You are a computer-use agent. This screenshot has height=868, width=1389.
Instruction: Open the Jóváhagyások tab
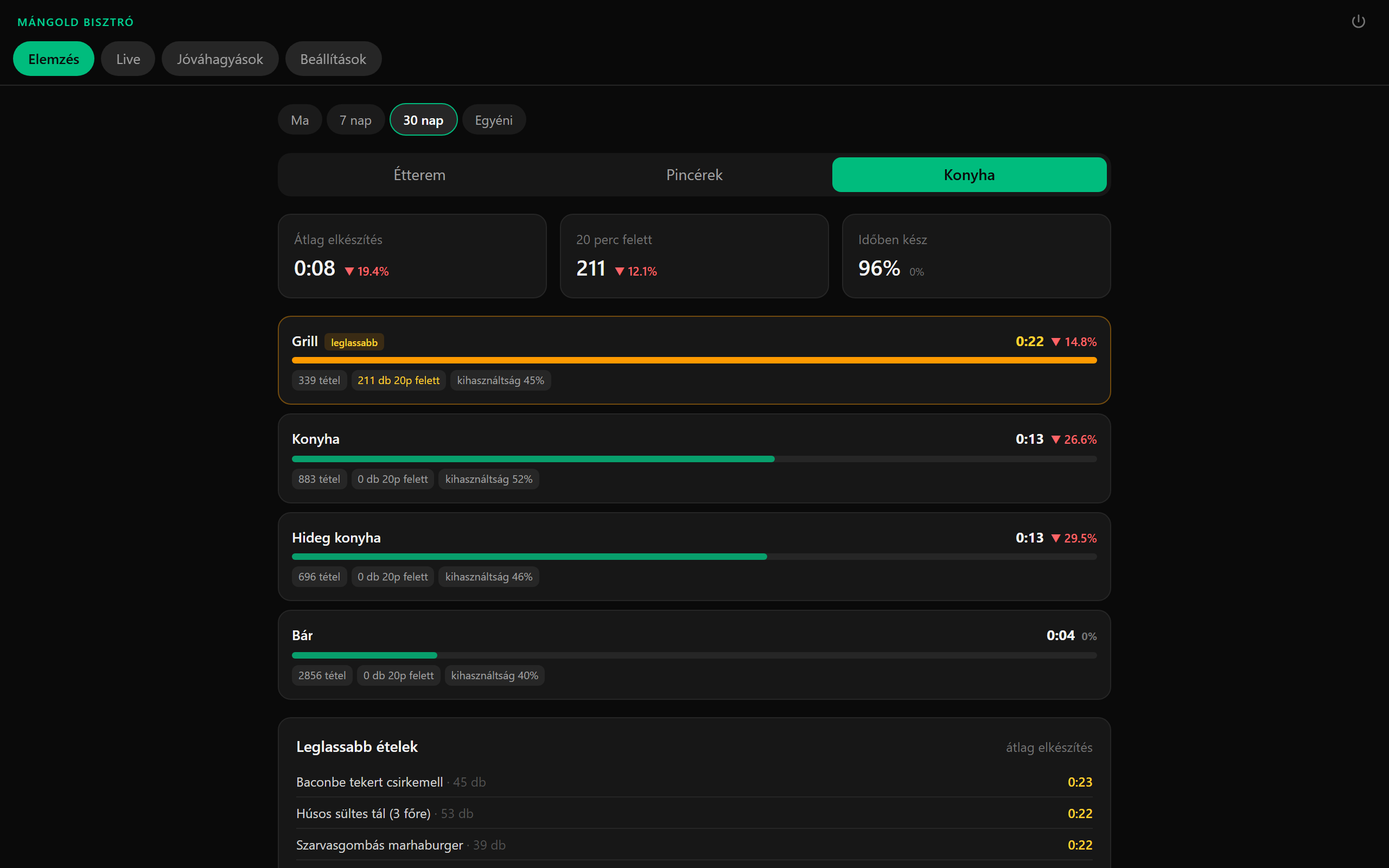coord(220,59)
